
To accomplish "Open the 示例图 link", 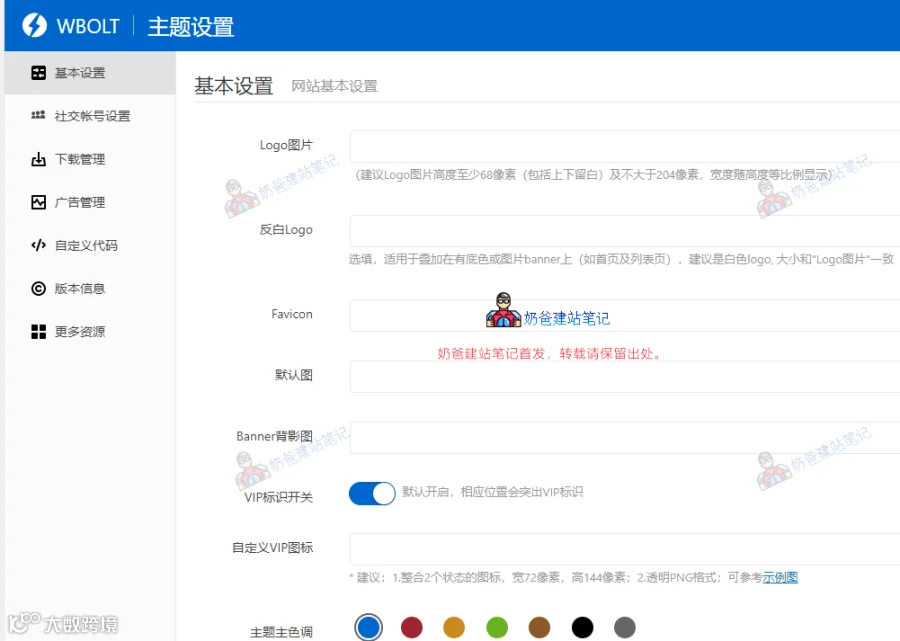I will pyautogui.click(x=780, y=577).
